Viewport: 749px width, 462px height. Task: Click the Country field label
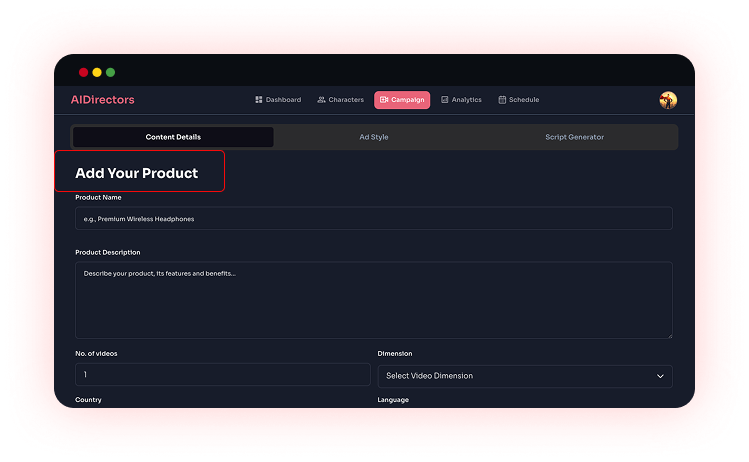[x=88, y=400]
